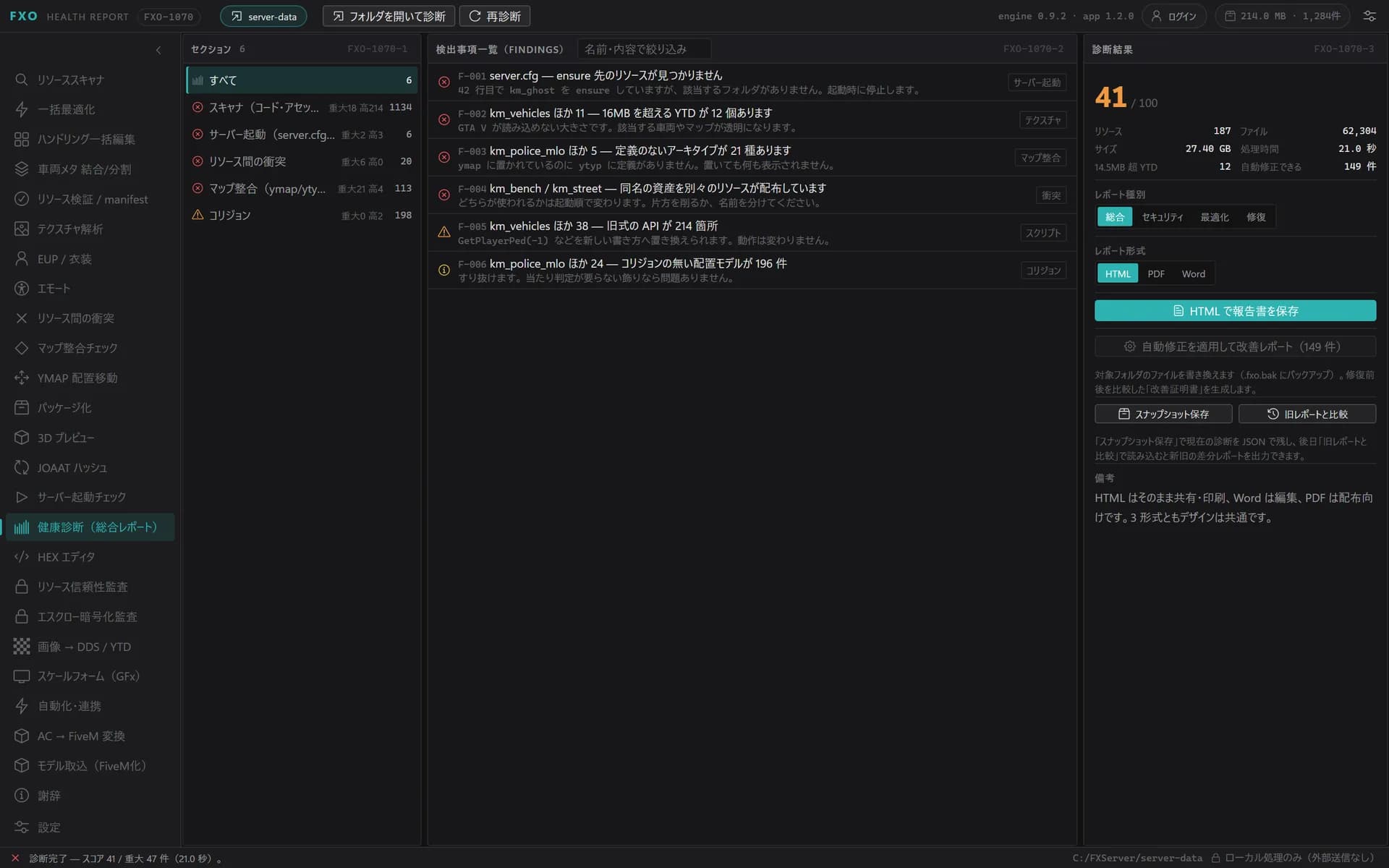The width and height of the screenshot is (1389, 868).
Task: Open マップ整合チェック diamond icon
Action: [x=22, y=348]
